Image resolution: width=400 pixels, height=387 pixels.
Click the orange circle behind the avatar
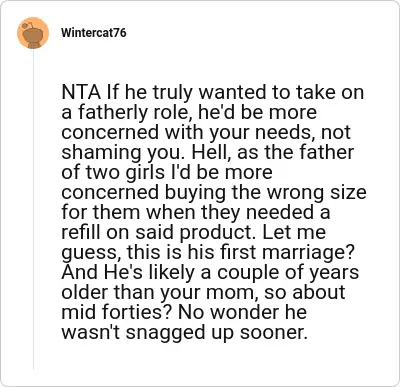click(33, 33)
